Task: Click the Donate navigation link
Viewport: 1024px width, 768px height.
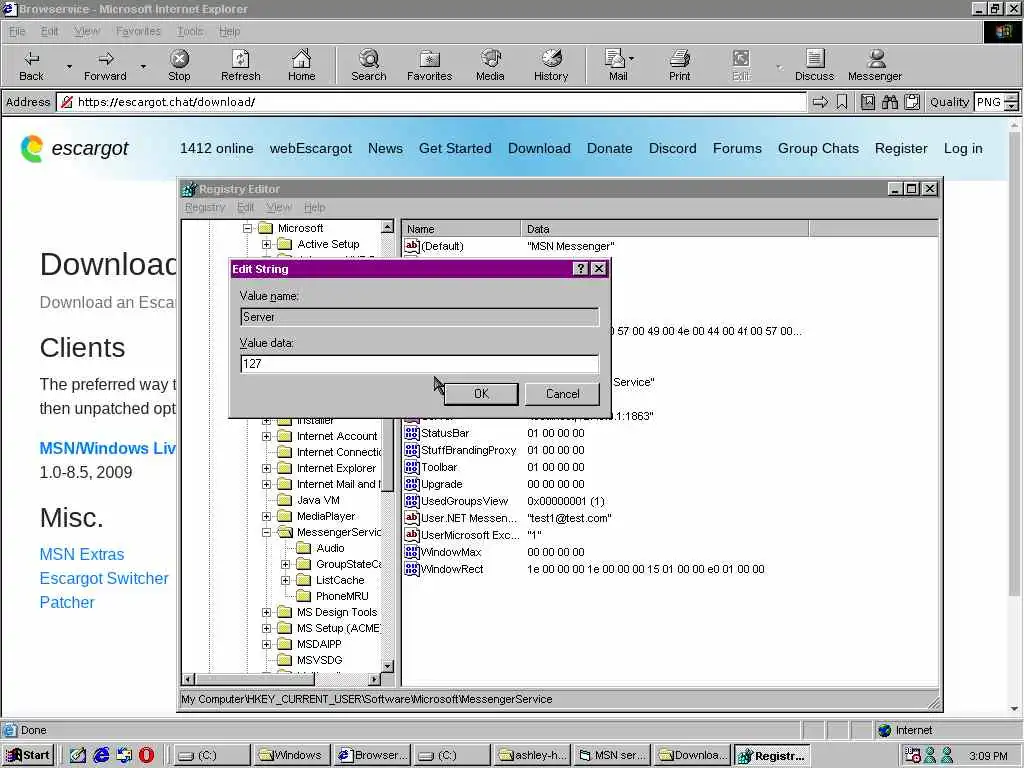Action: [609, 148]
